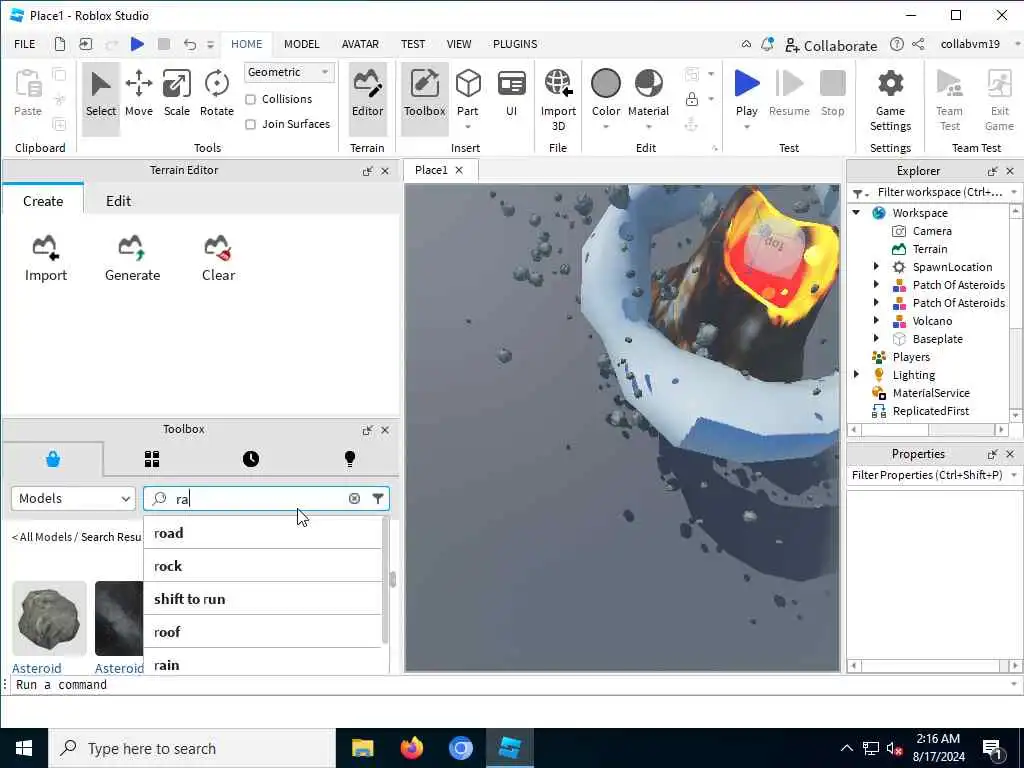Click the Import terrain icon

click(46, 259)
